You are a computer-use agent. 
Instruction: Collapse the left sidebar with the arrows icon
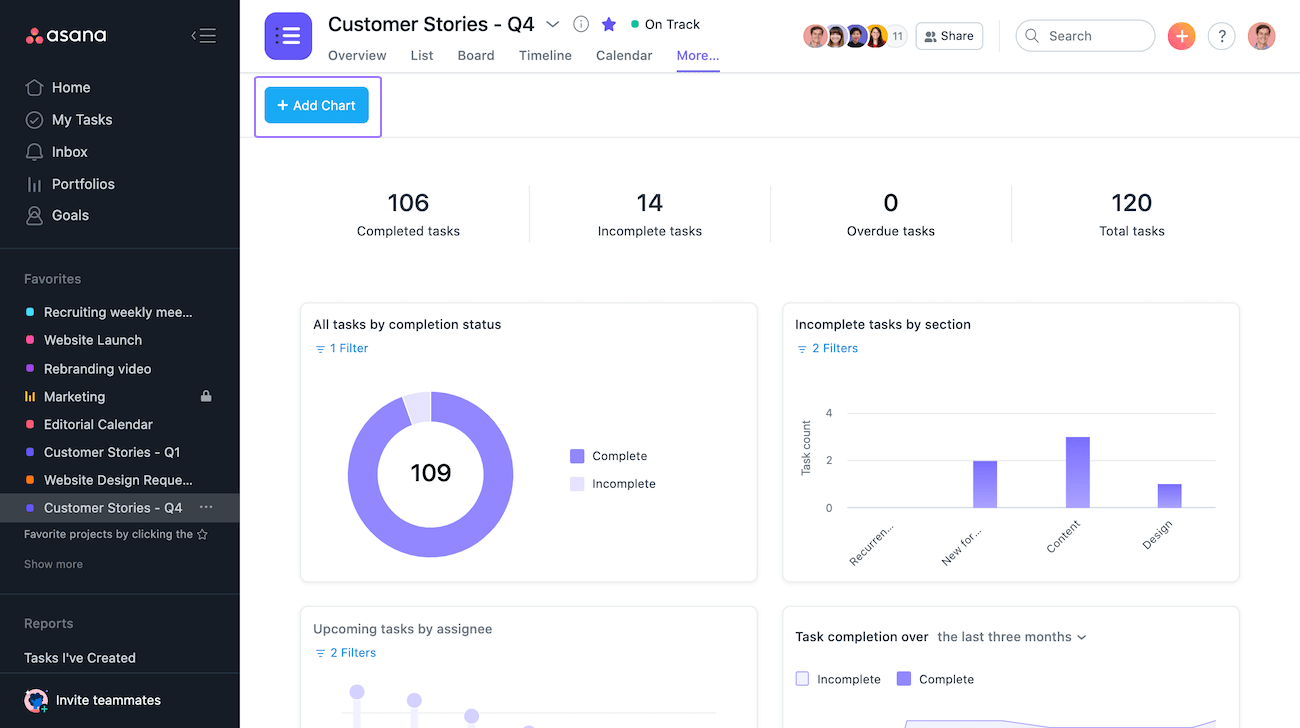[204, 34]
